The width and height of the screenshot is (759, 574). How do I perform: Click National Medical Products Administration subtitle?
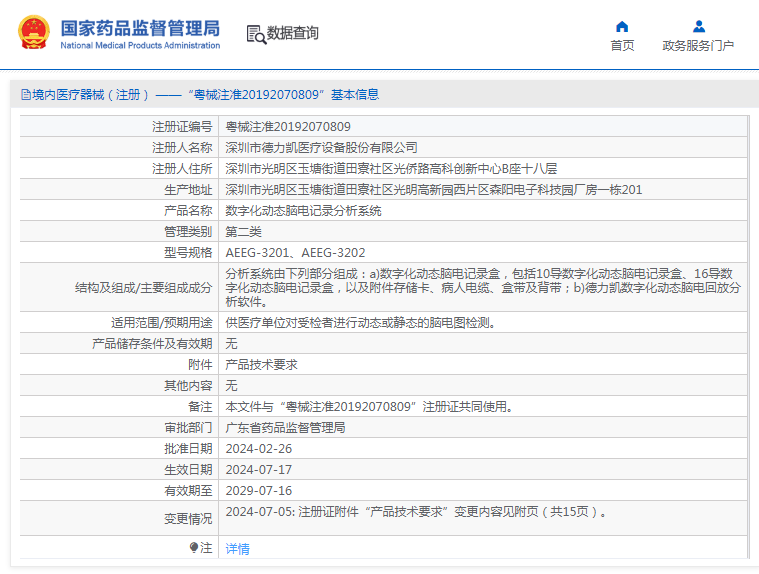point(140,45)
